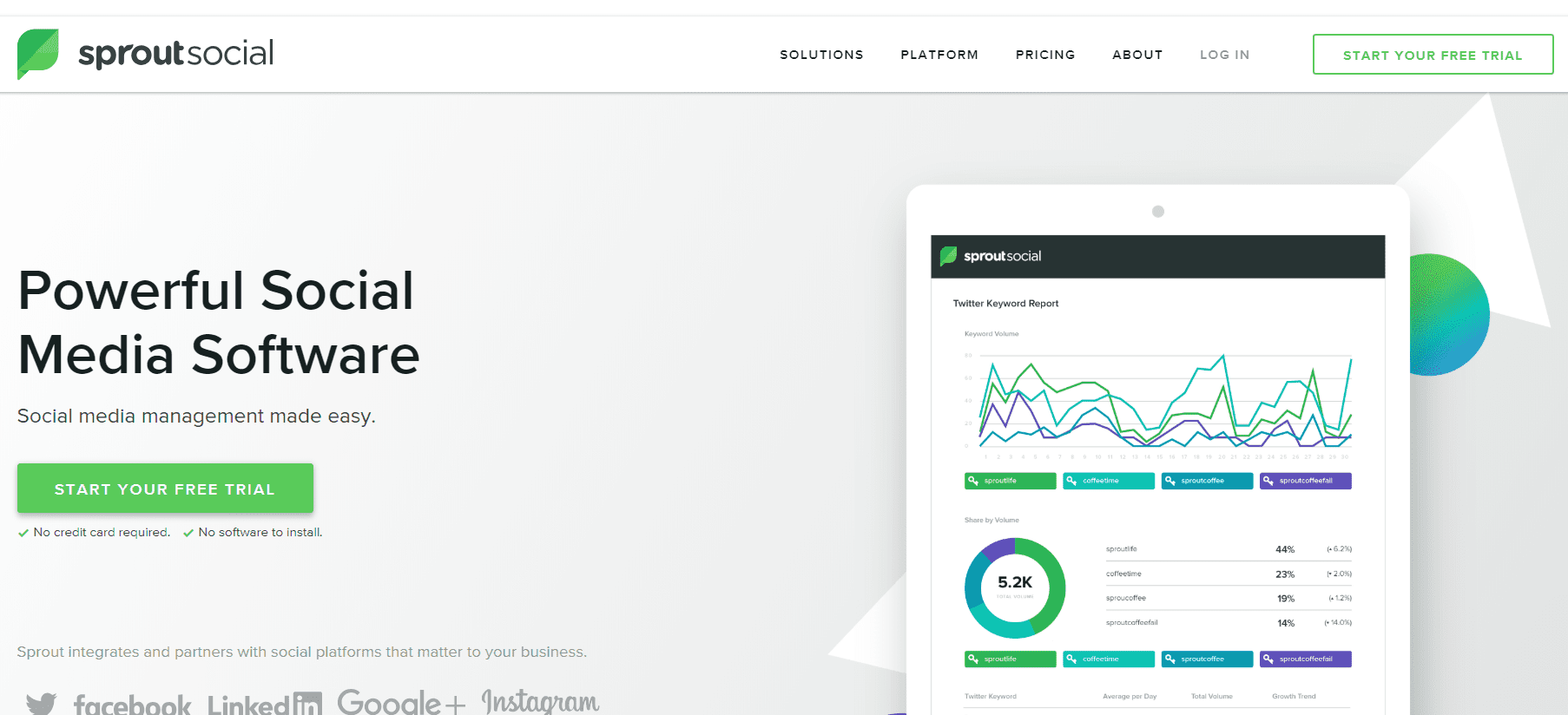Select the coffeetime tag under the Keyword Volume chart
Screen dimensions: 1568x715
click(x=1109, y=481)
